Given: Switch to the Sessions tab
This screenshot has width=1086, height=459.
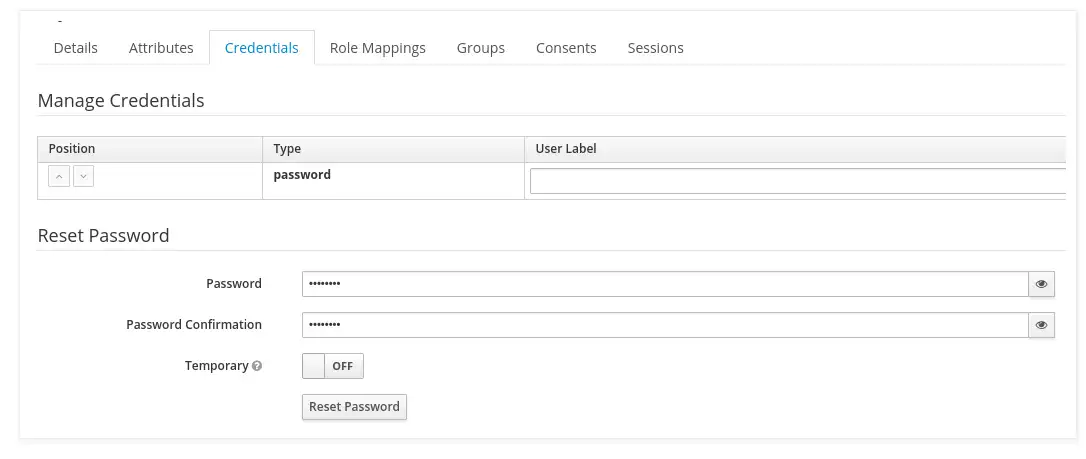Looking at the screenshot, I should pos(656,48).
